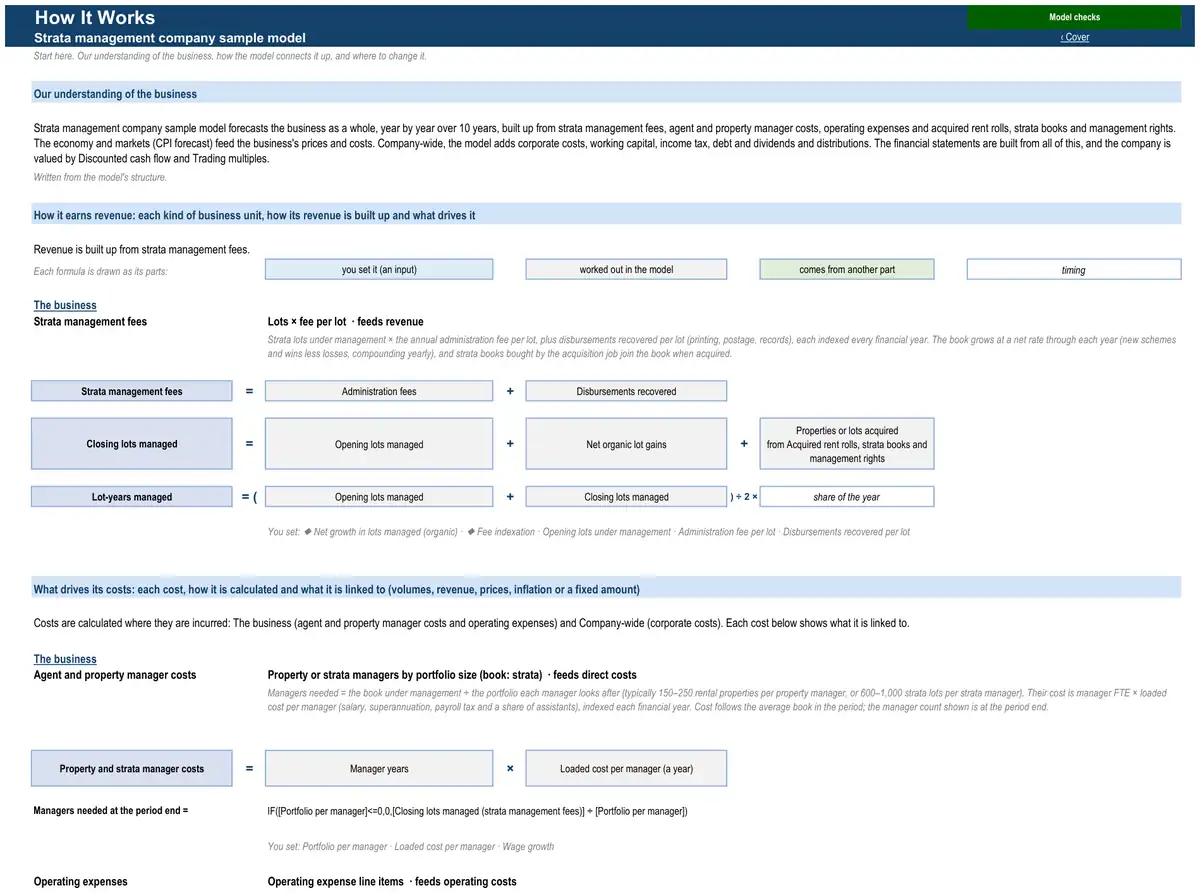1200x893 pixels.
Task: Open the Model checks button
Action: [1074, 17]
